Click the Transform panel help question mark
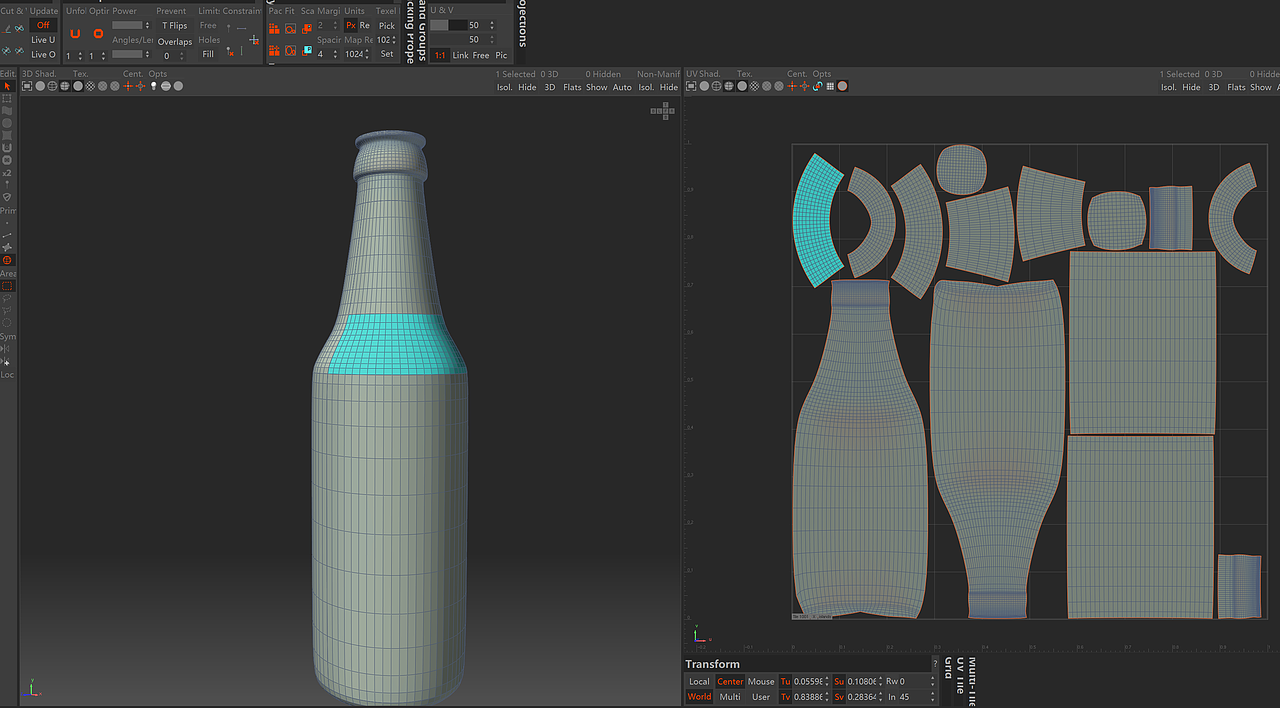The height and width of the screenshot is (708, 1280). [935, 664]
